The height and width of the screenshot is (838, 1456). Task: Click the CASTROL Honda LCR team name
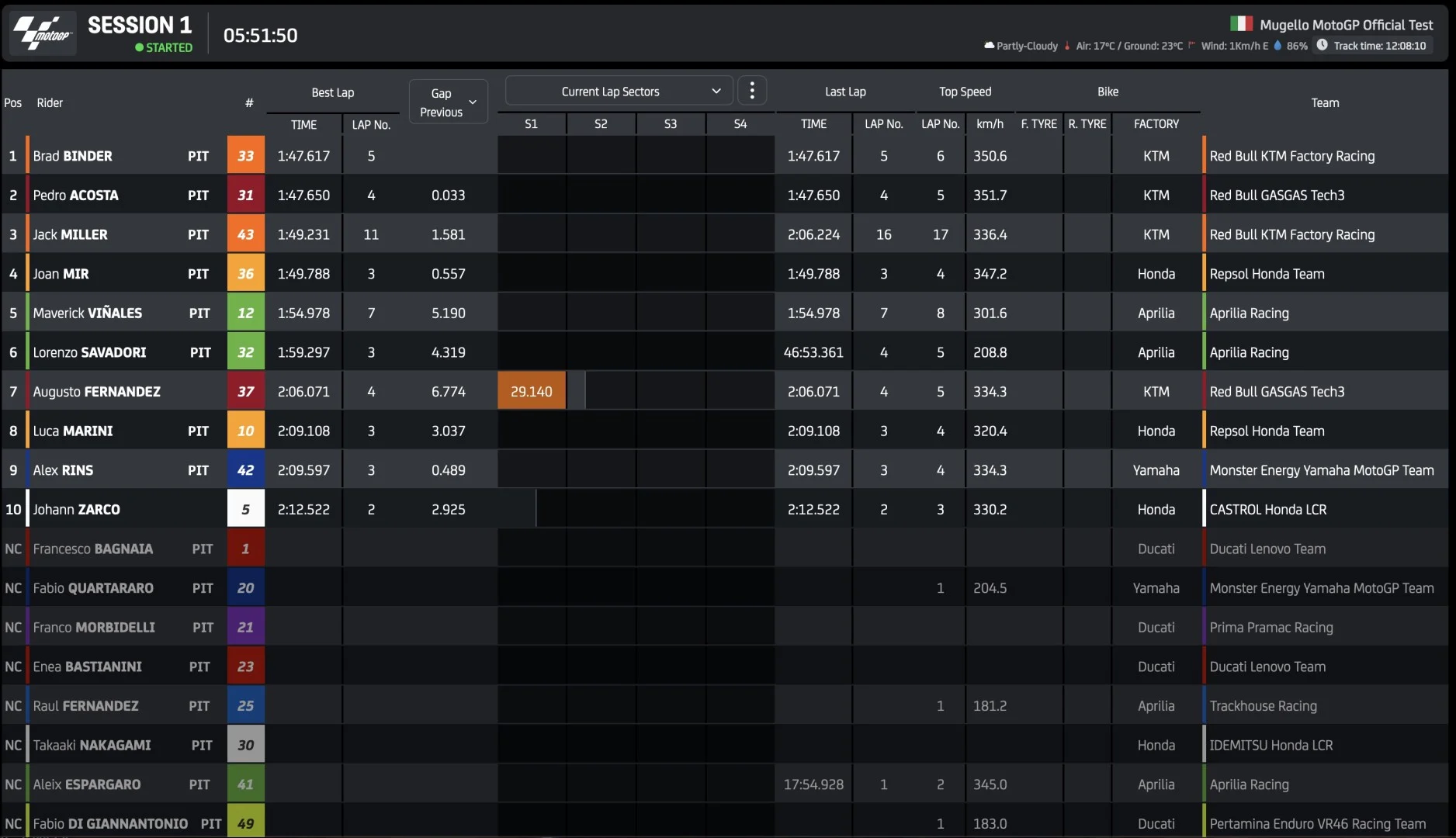coord(1268,510)
